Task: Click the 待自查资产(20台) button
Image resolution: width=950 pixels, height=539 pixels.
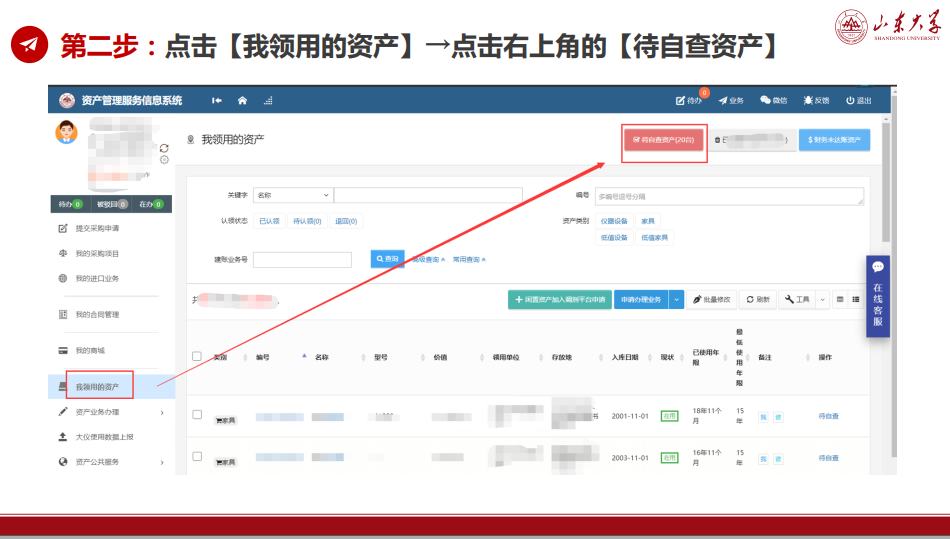Action: [663, 141]
